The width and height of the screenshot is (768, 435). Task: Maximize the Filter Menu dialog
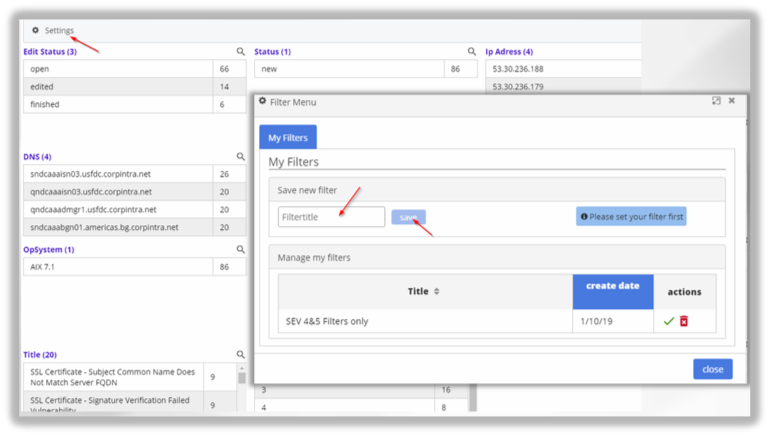pyautogui.click(x=716, y=101)
